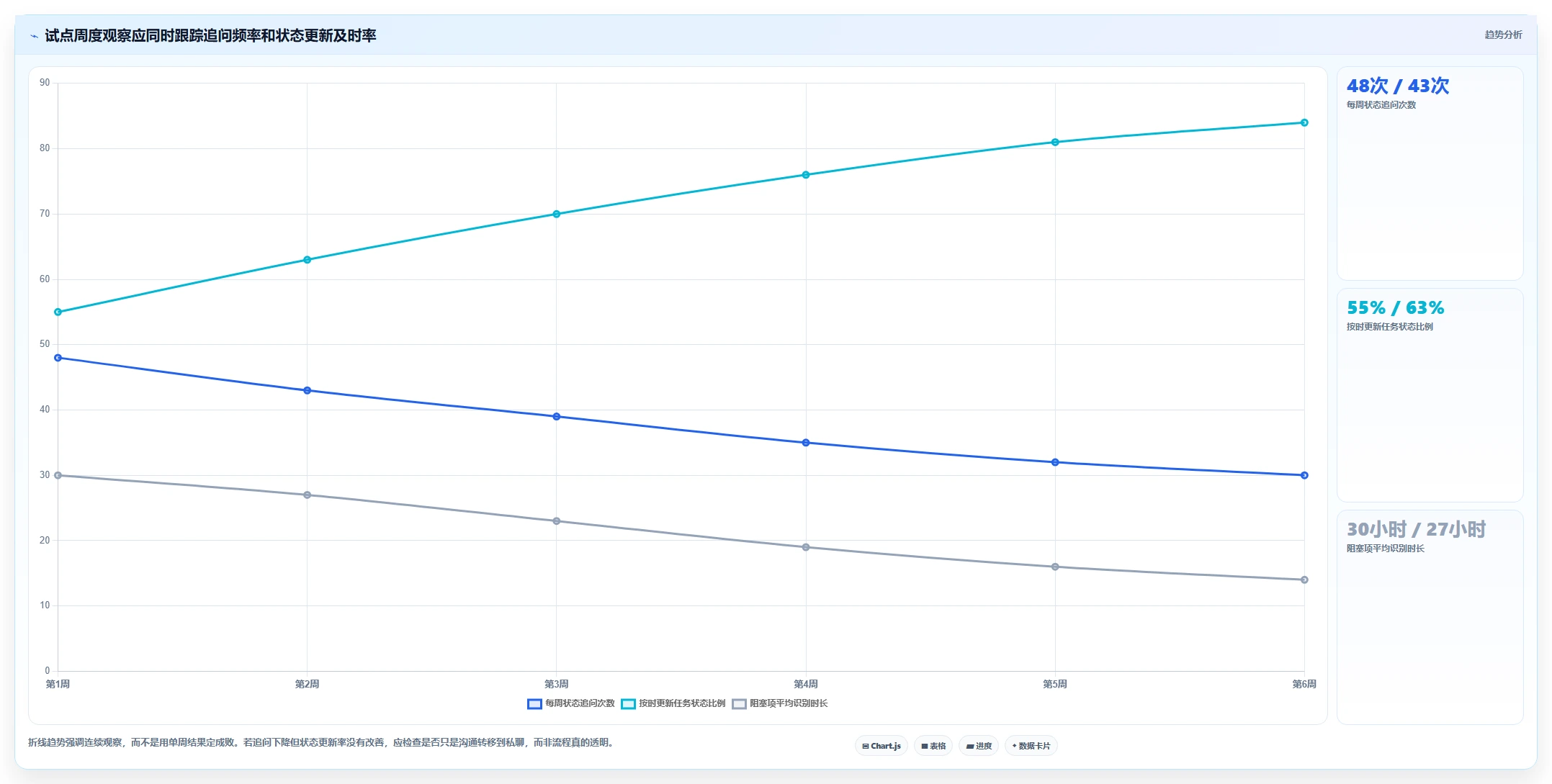Select the title 试点周度观察应同时跟踪追问频率和状态更新及时率

pyautogui.click(x=210, y=35)
